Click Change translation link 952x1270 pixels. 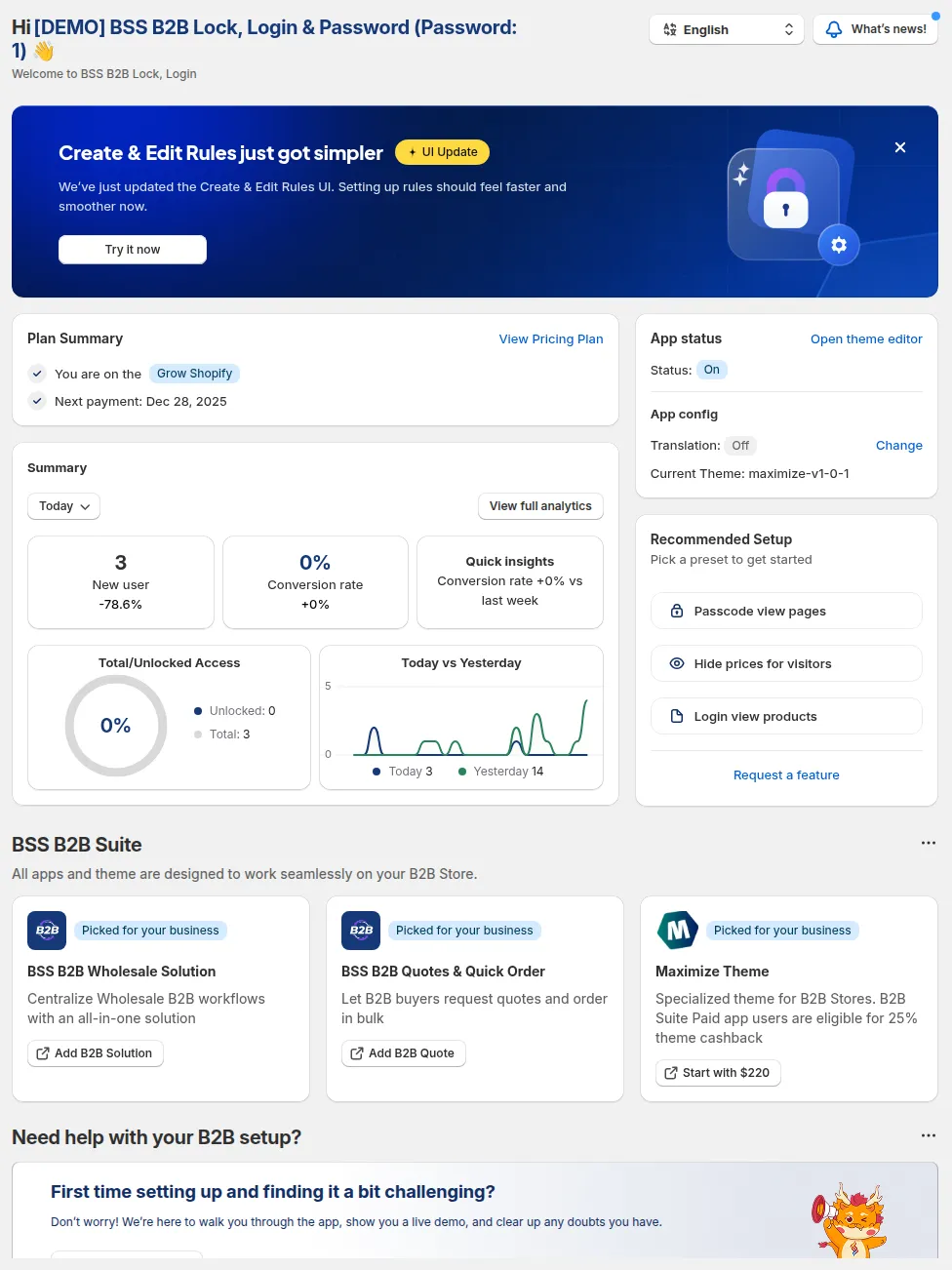[x=899, y=446]
